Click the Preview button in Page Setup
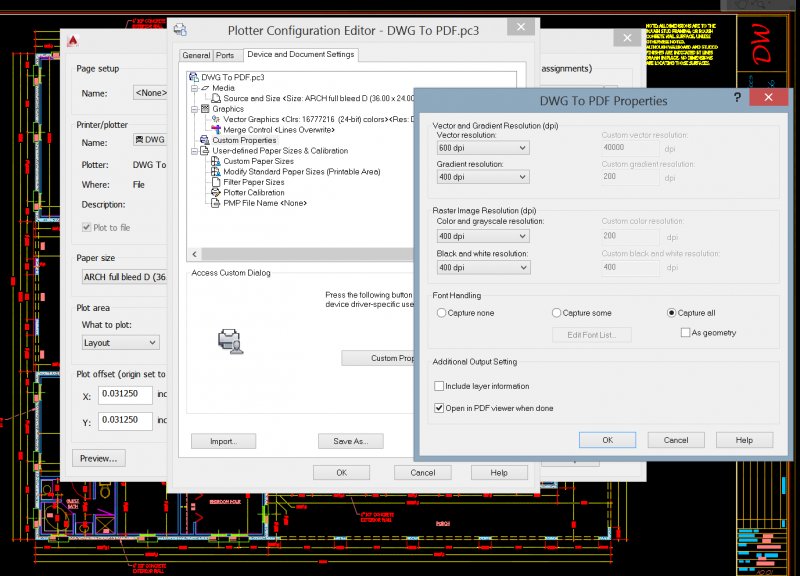Image resolution: width=800 pixels, height=576 pixels. click(98, 458)
